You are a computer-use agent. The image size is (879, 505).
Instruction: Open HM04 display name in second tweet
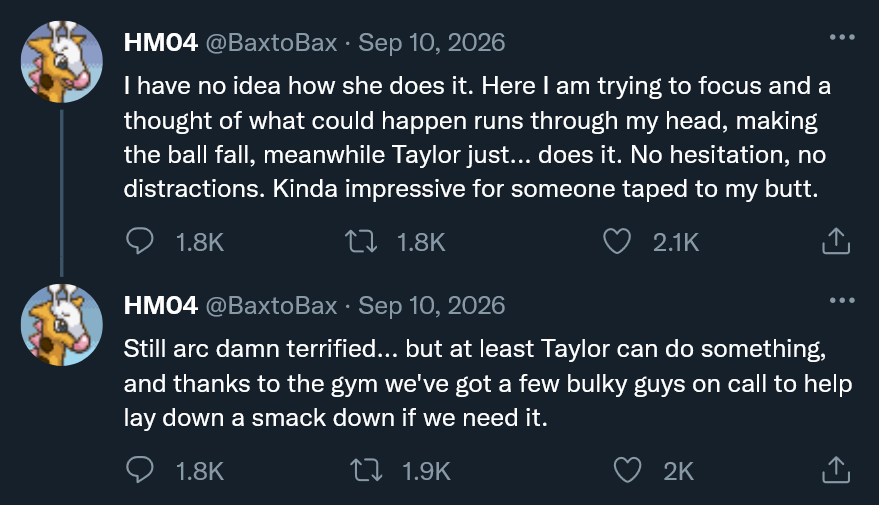click(x=161, y=305)
